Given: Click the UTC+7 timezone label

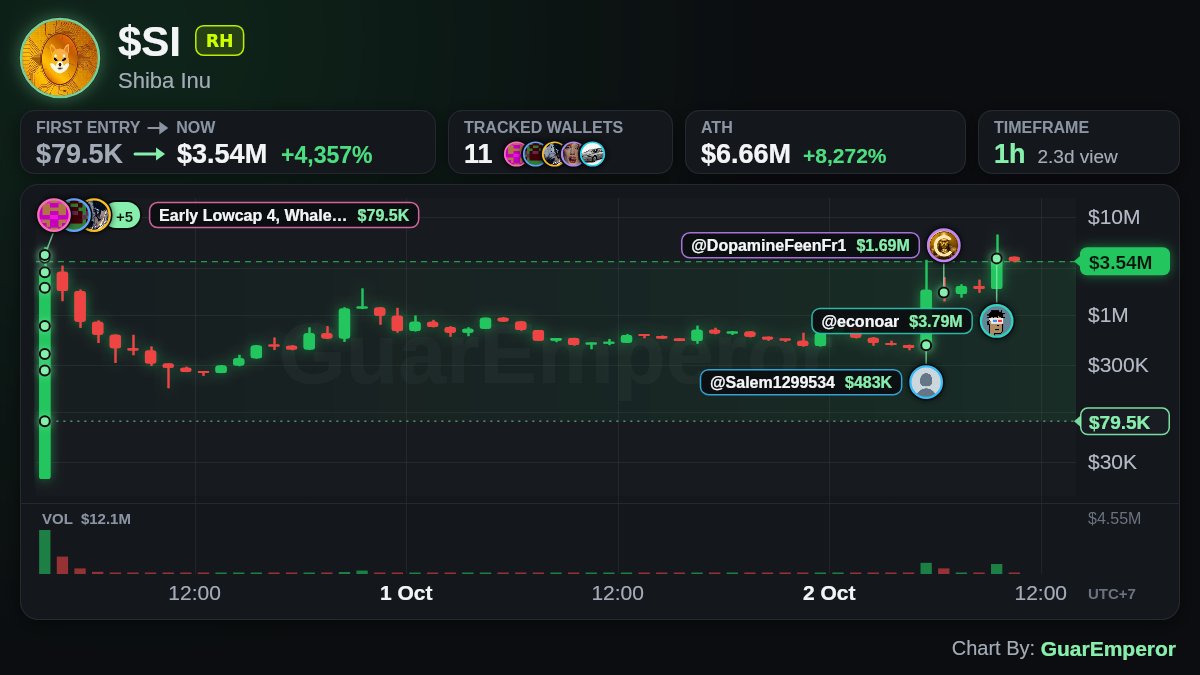Looking at the screenshot, I should click(1112, 594).
